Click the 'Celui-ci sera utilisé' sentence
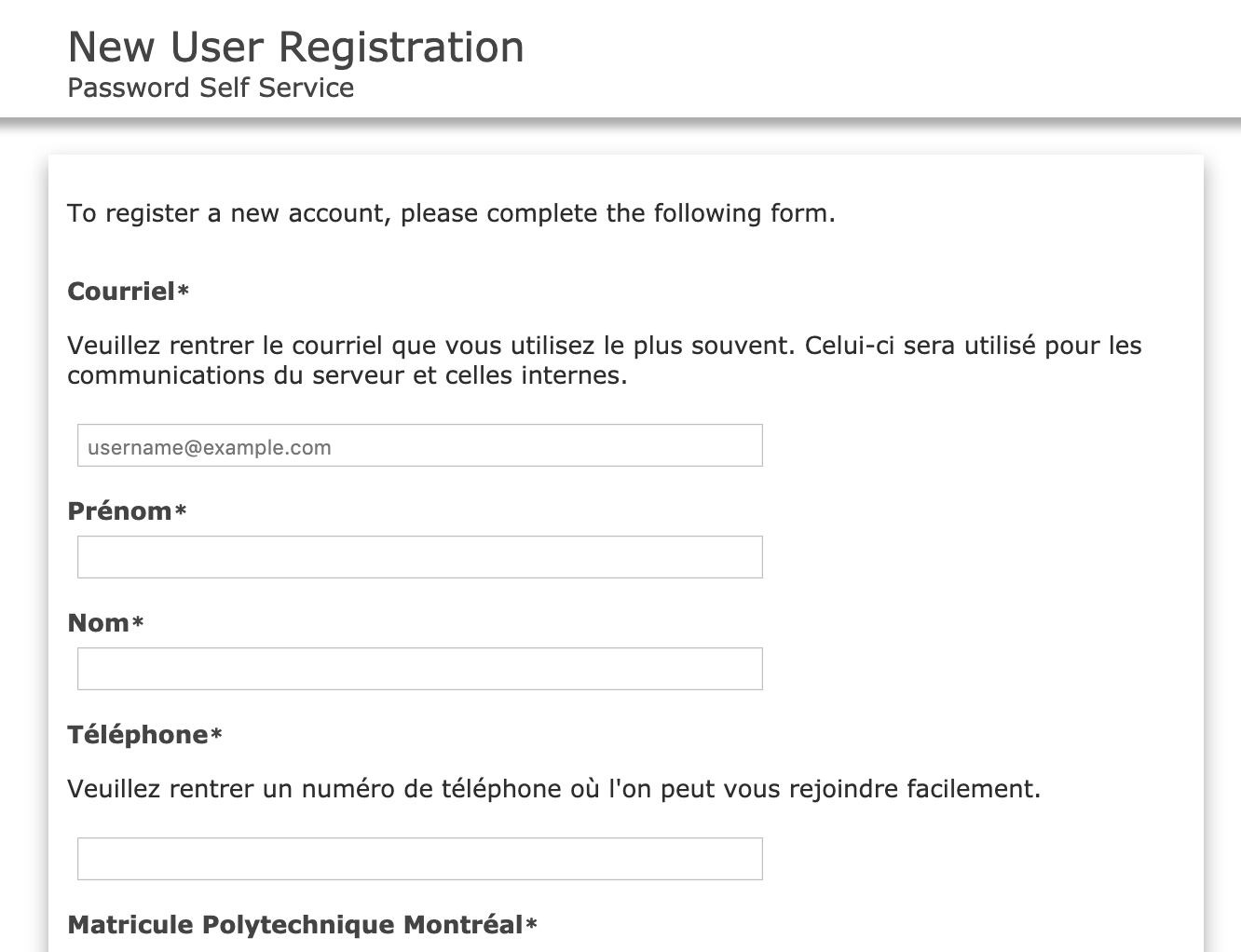The width and height of the screenshot is (1241, 952). point(969,346)
